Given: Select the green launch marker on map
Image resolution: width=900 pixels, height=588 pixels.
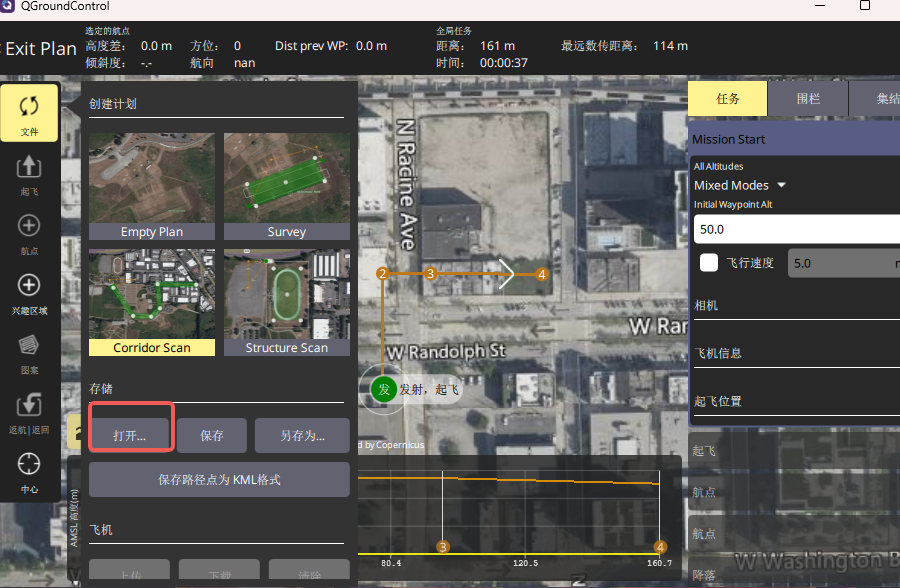Looking at the screenshot, I should point(384,389).
